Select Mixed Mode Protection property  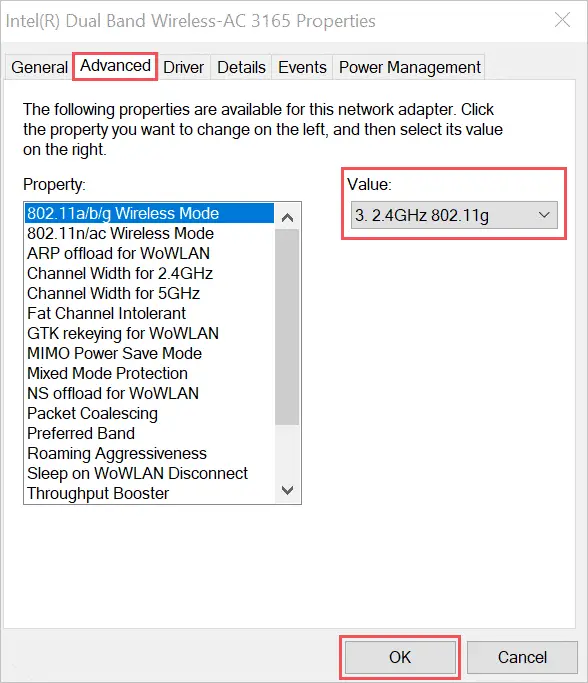point(149,374)
